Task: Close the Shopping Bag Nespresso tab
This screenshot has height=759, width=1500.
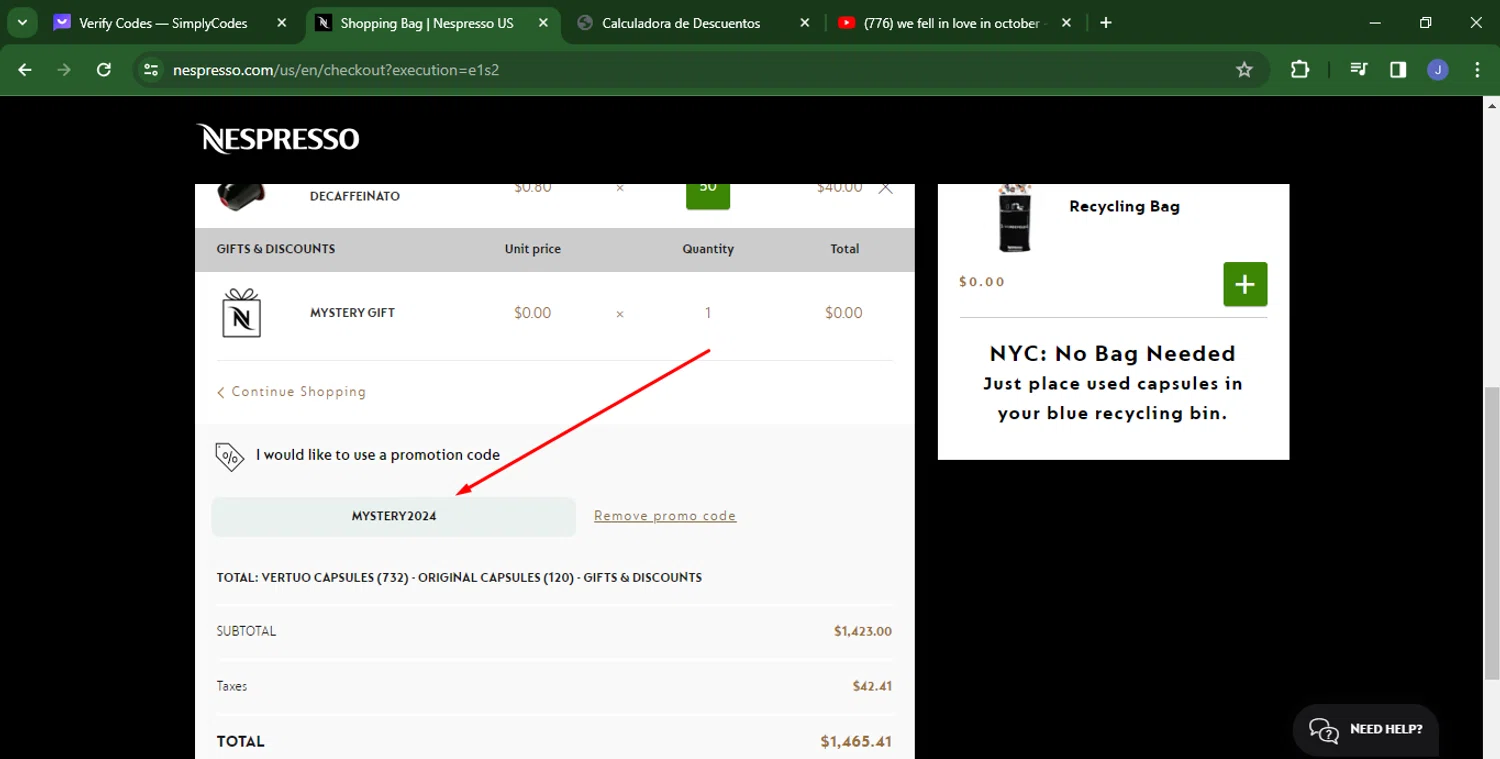Action: (x=543, y=23)
